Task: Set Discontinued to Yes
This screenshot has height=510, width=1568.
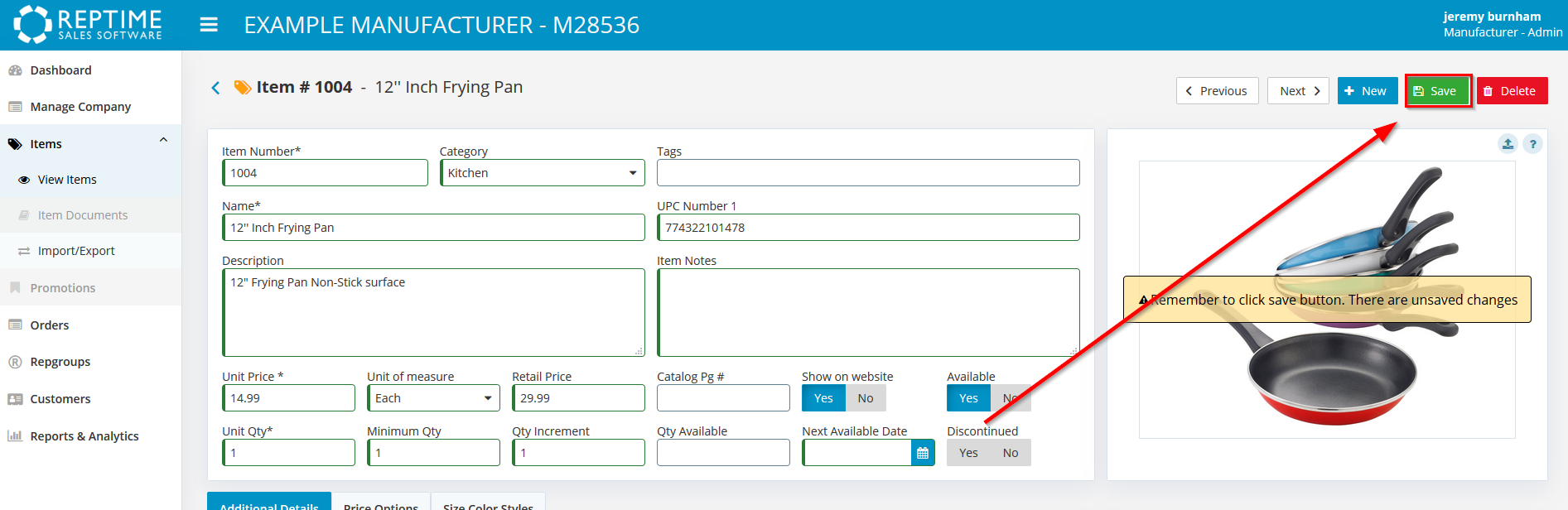Action: pos(968,453)
